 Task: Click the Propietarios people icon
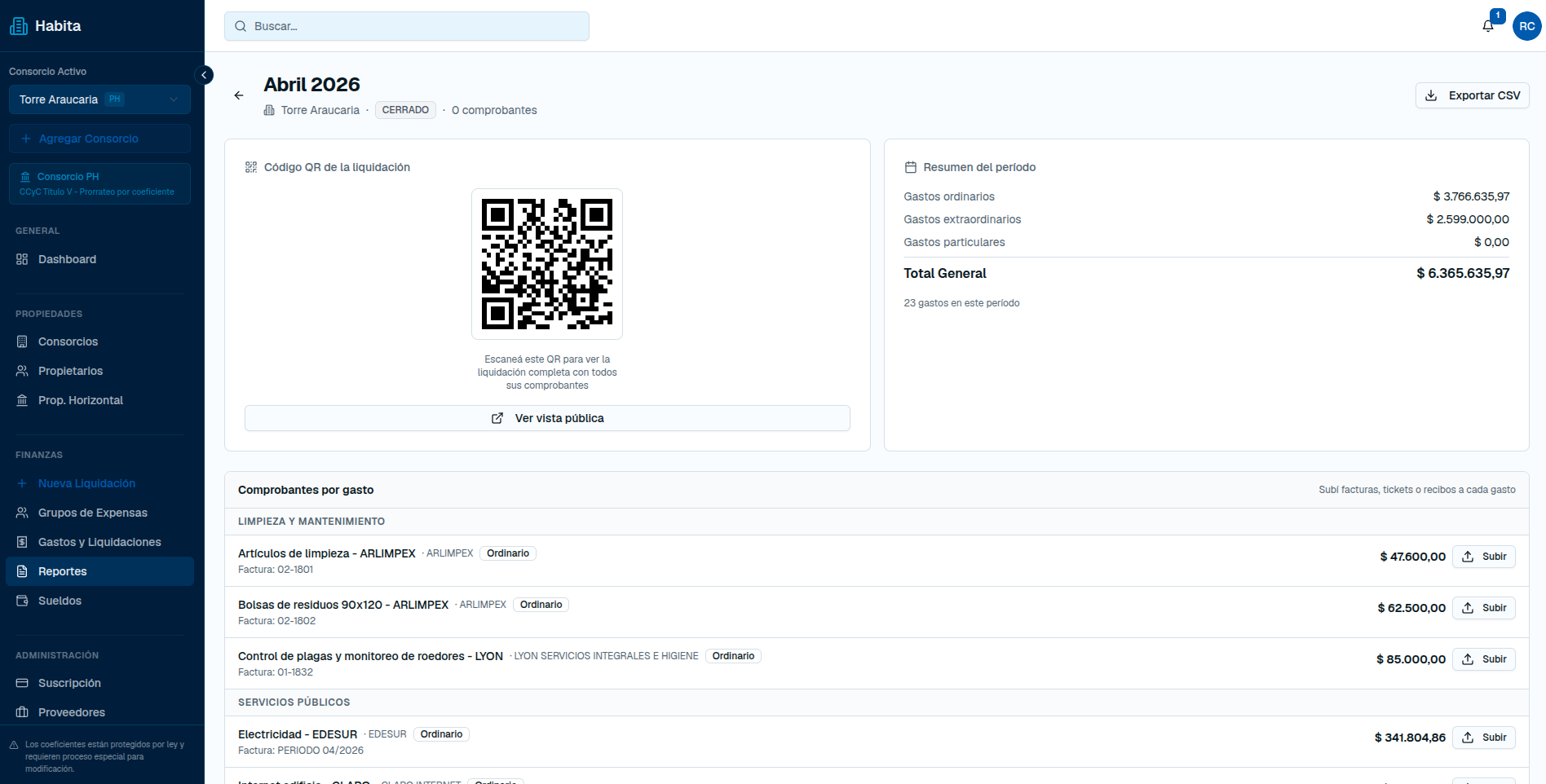coord(22,371)
